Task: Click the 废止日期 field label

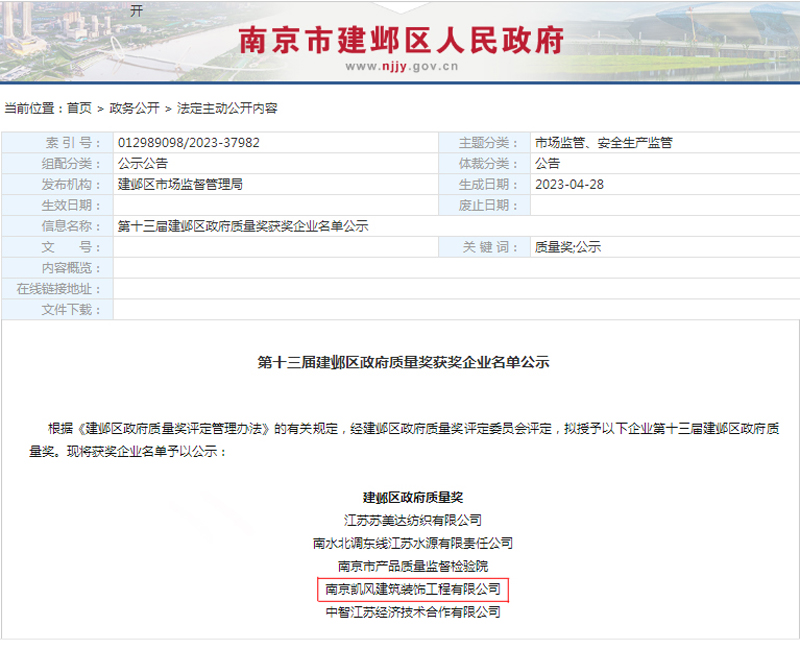Action: click(488, 205)
